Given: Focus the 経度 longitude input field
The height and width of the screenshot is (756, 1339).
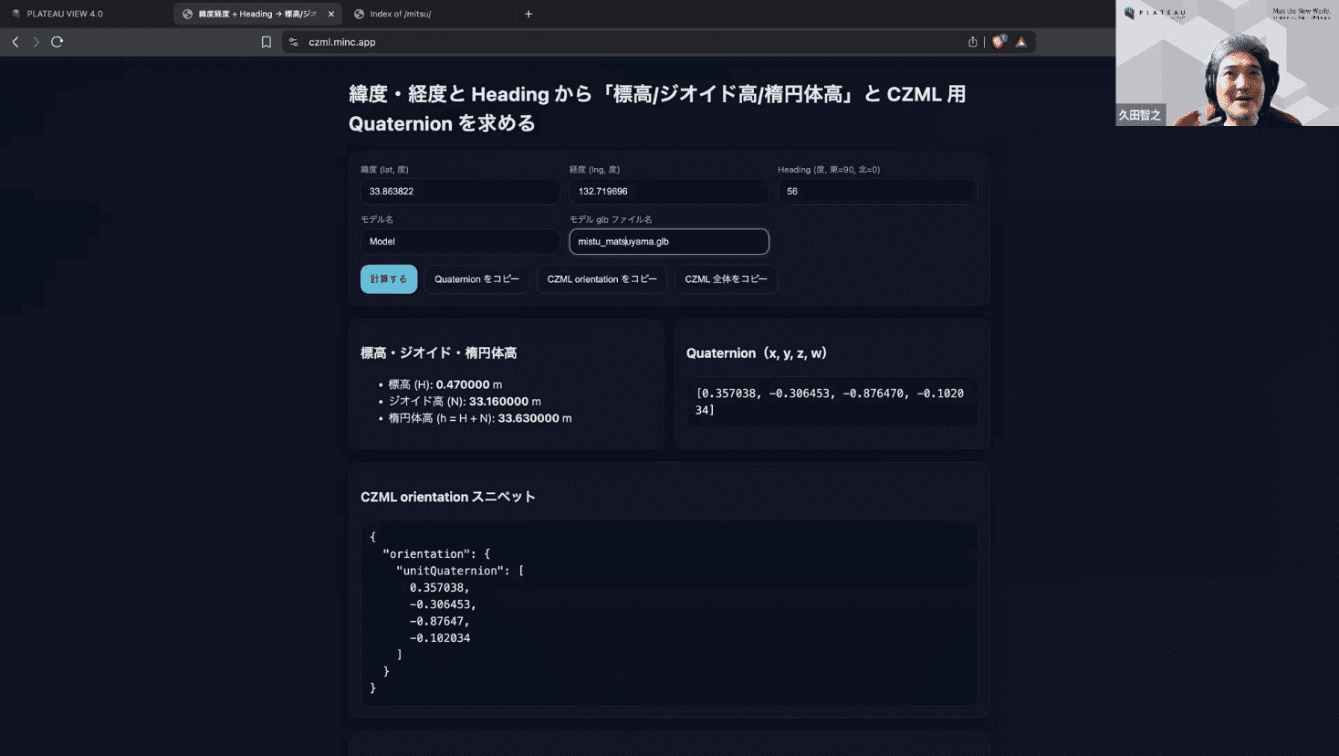Looking at the screenshot, I should 668,191.
